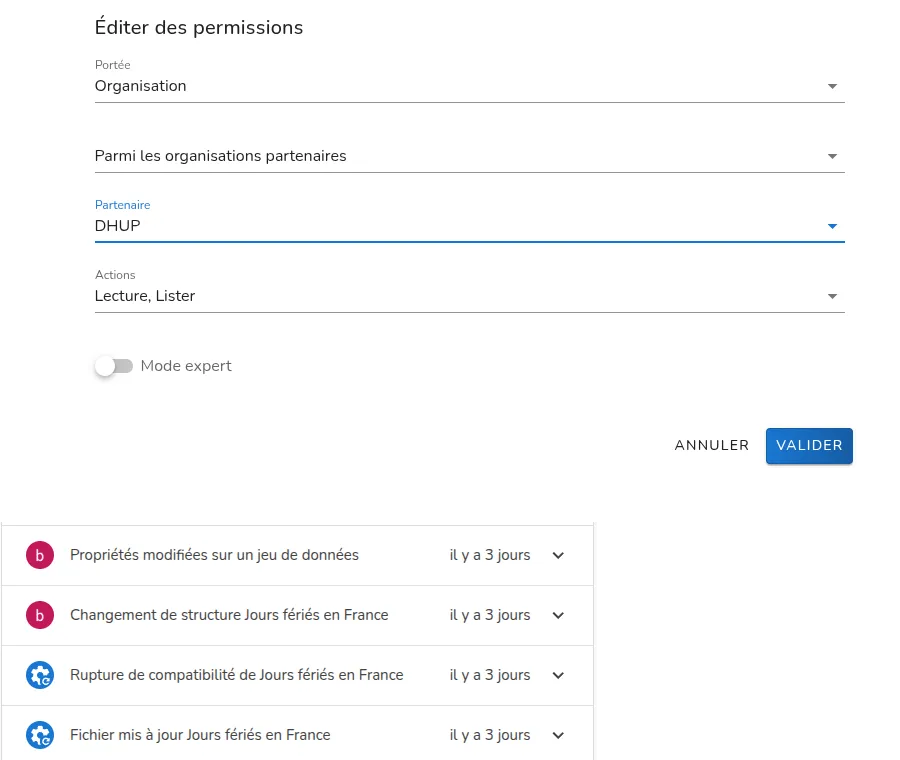The image size is (900, 760).
Task: Click the Éditer des permissions heading
Action: point(199,27)
